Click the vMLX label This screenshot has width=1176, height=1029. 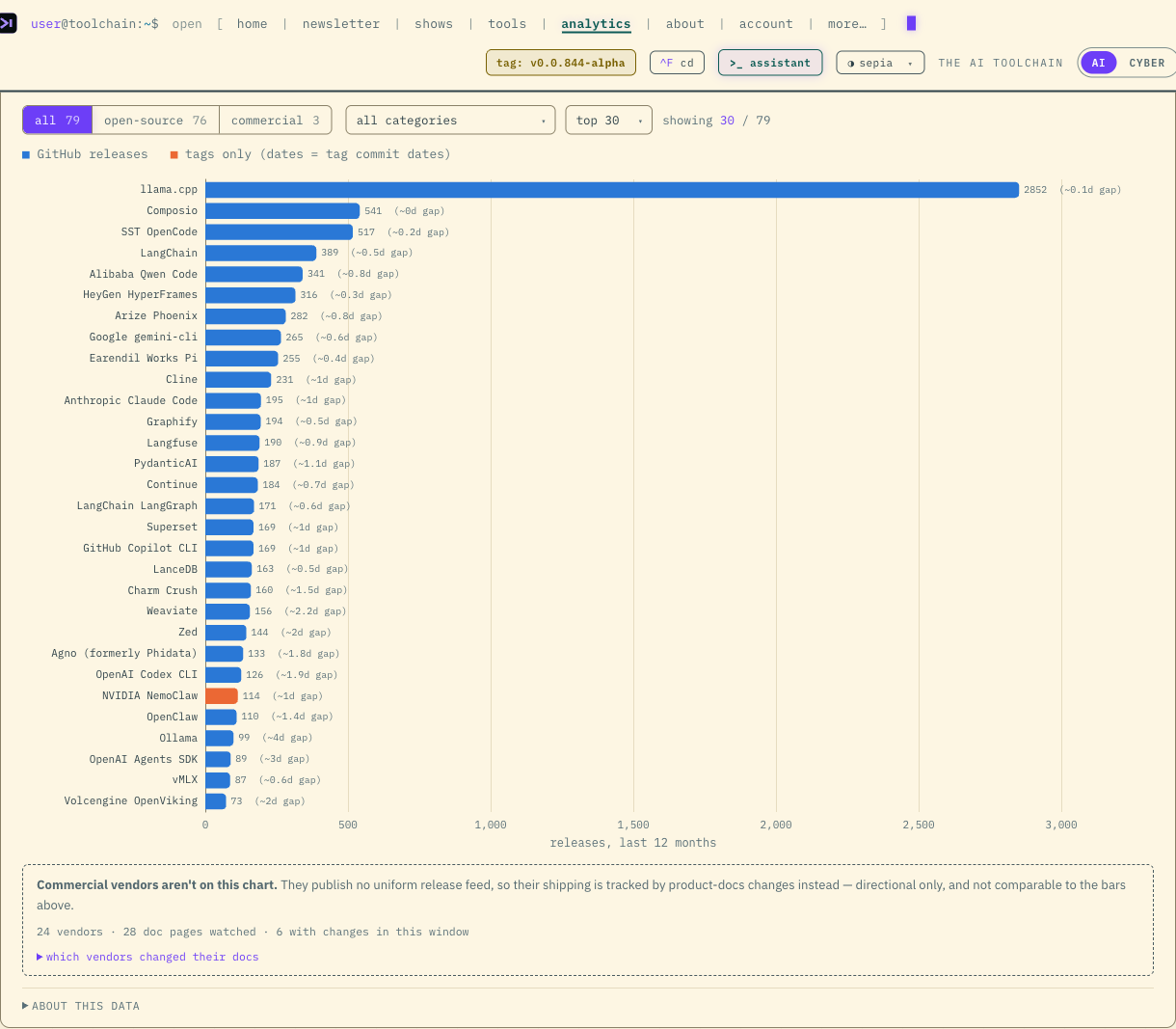185,780
